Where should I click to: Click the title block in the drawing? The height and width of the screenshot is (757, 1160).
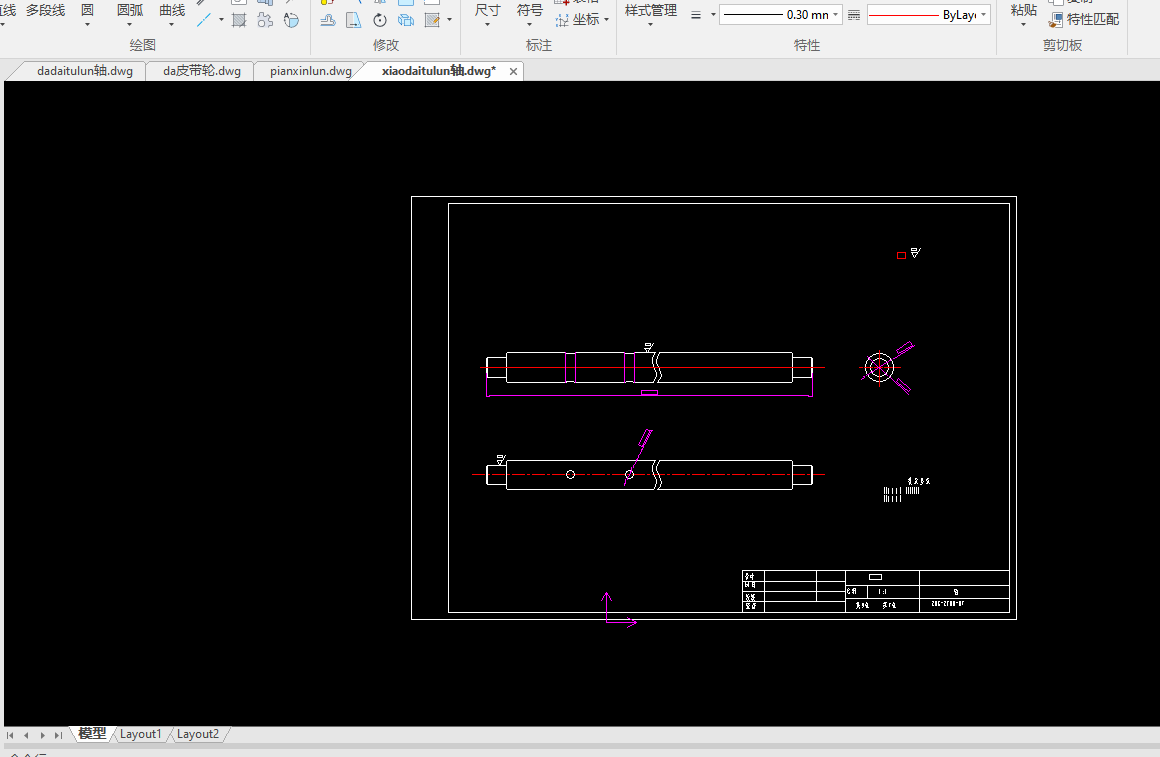point(875,591)
